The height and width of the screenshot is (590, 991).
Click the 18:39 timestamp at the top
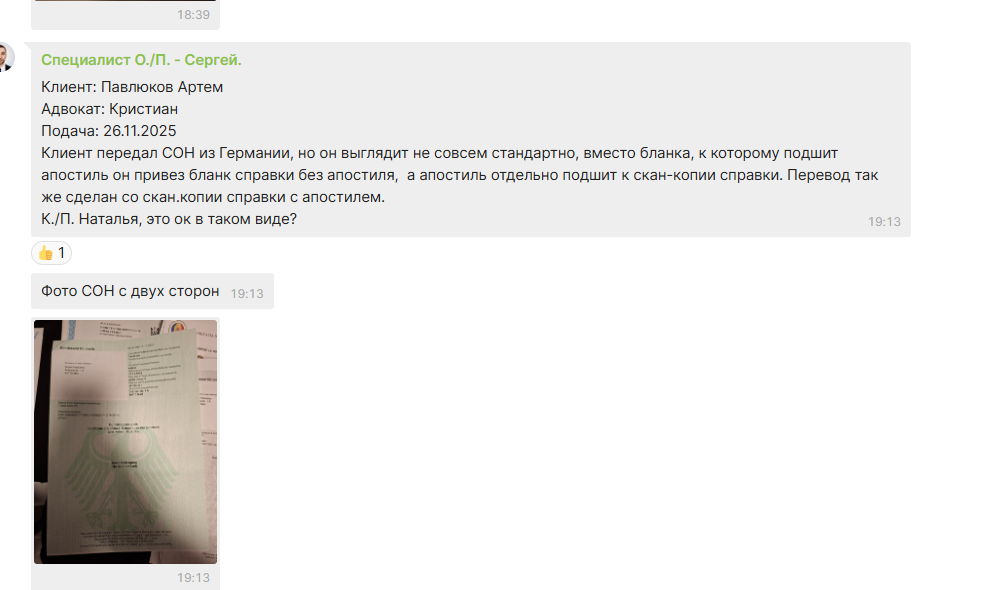click(193, 15)
